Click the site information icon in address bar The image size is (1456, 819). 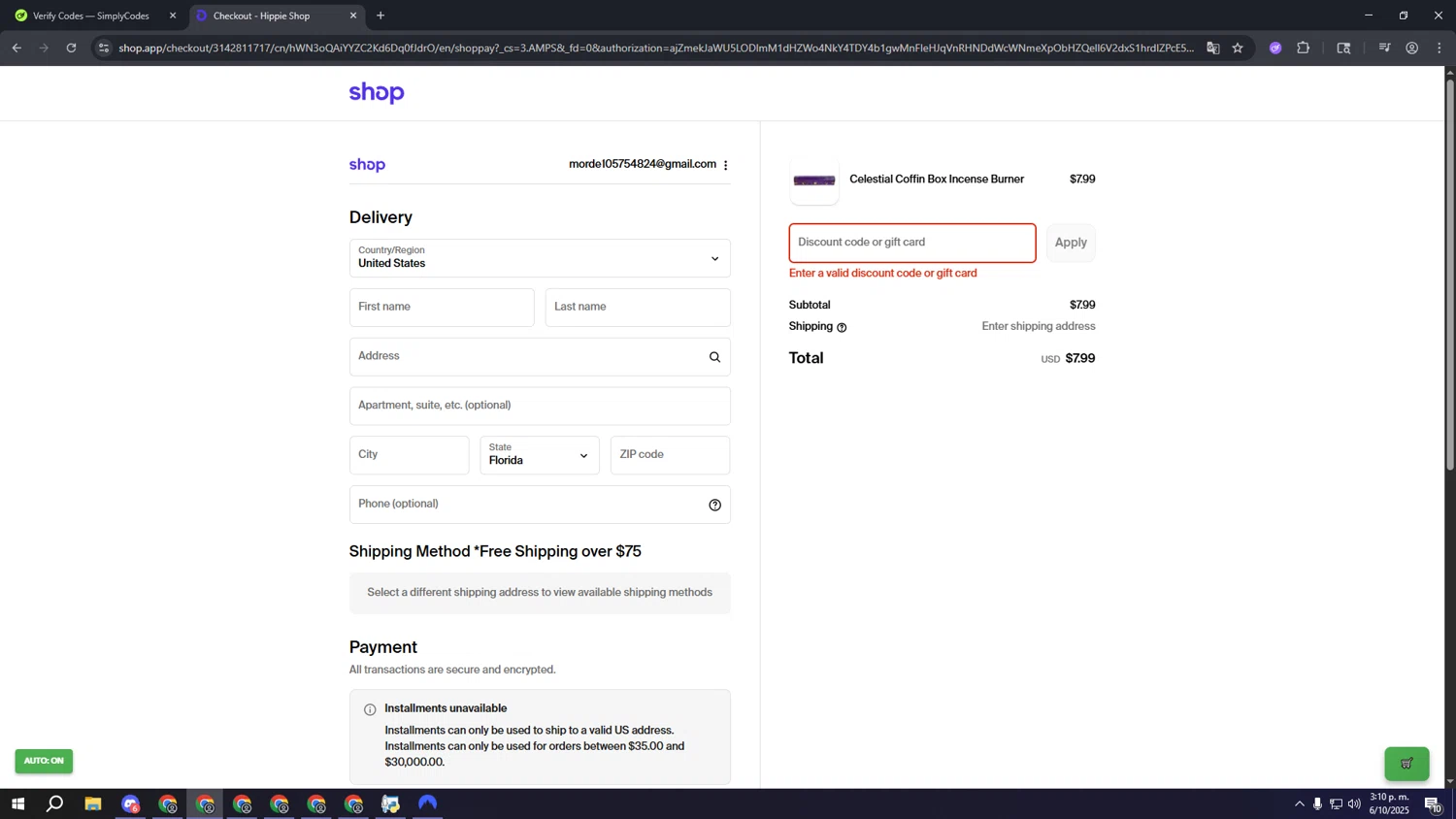(104, 48)
